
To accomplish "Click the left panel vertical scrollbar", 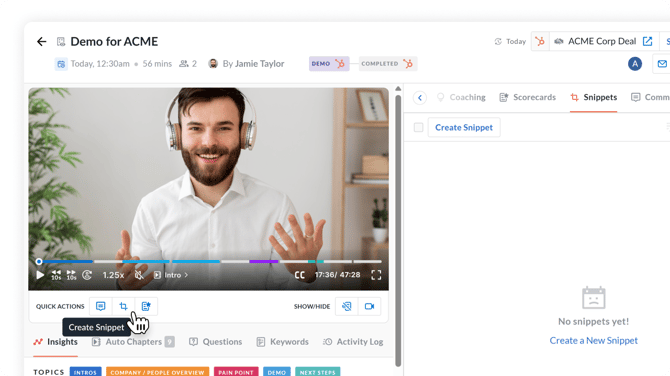I will 398,231.
